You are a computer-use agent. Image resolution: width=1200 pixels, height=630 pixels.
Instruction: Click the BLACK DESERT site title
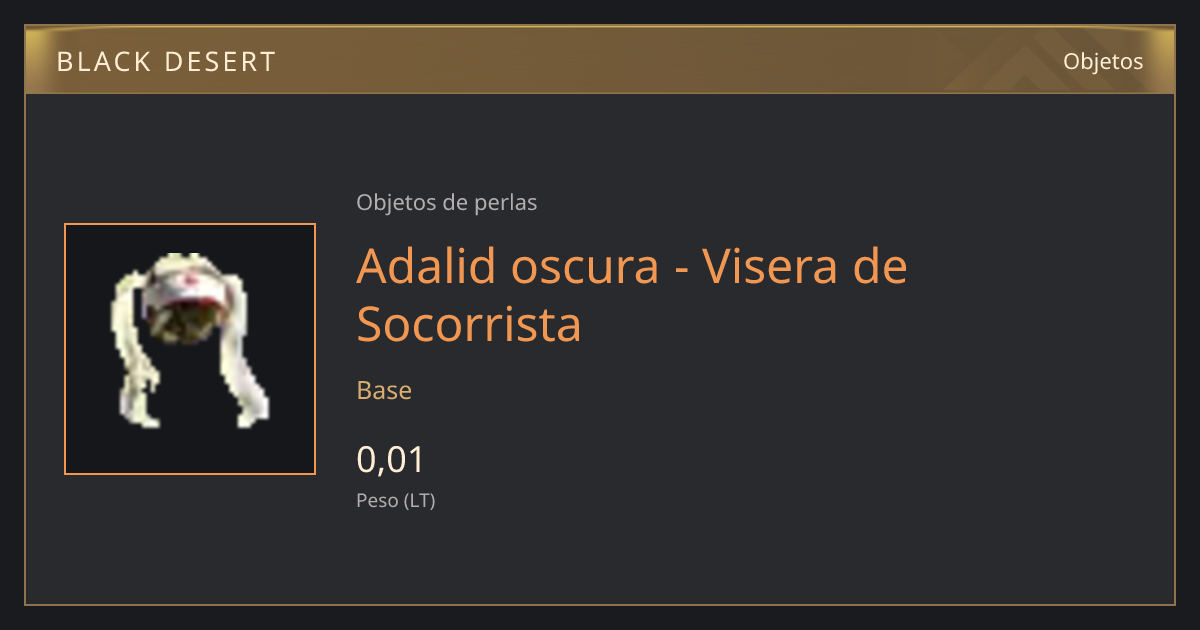[x=166, y=62]
